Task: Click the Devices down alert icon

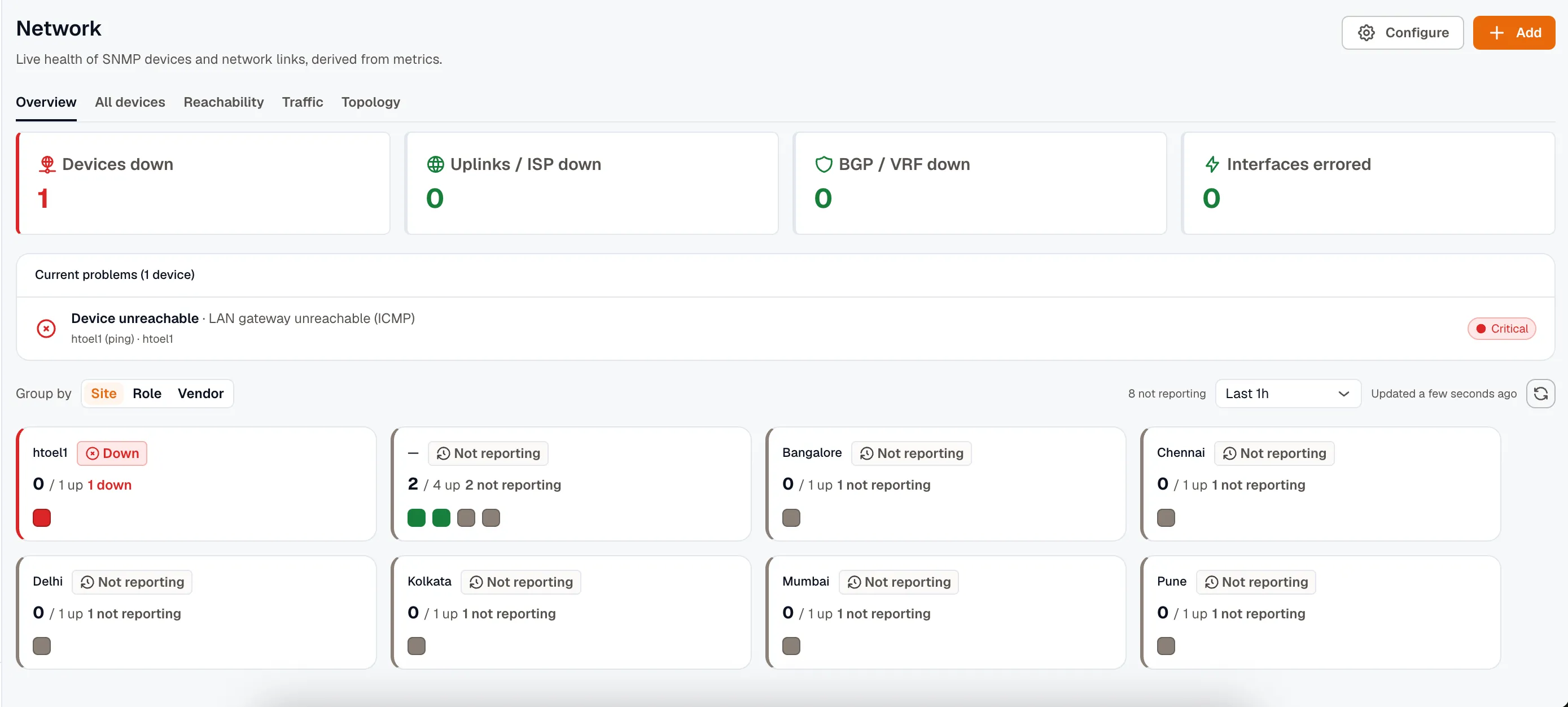Action: pyautogui.click(x=47, y=164)
